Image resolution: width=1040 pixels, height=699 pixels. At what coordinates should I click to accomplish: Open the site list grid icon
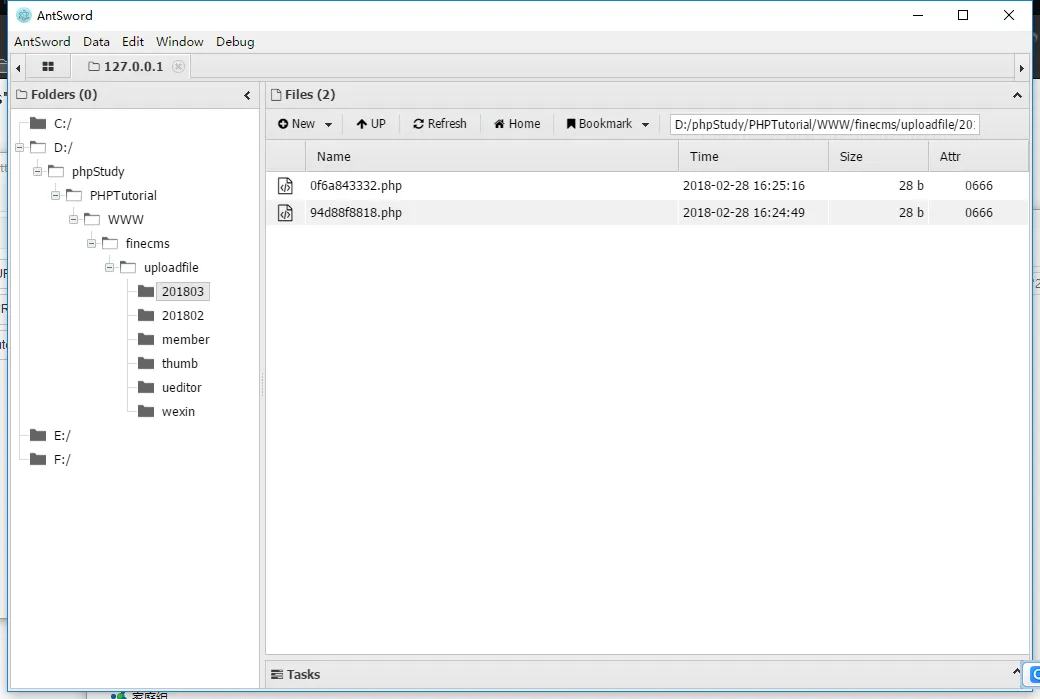tap(47, 66)
